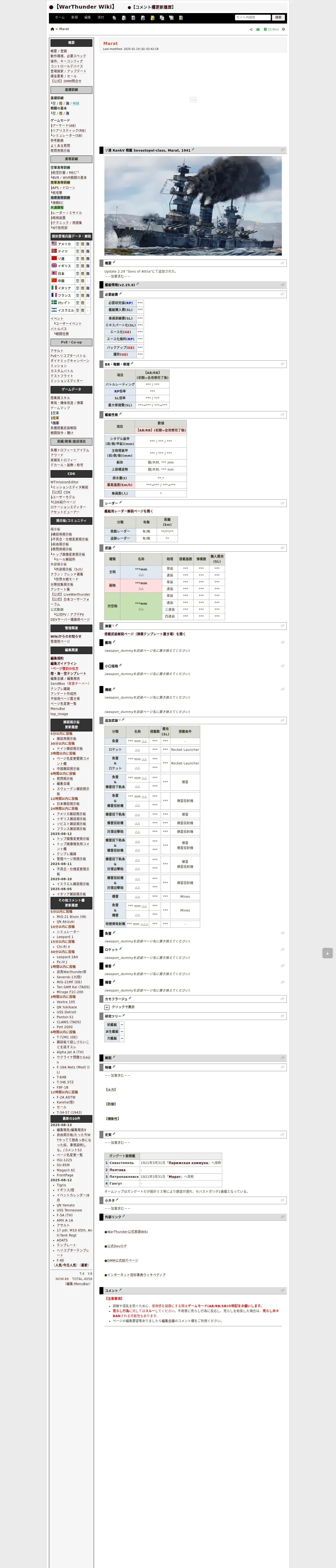Open the IJN Yamato recent page link
336x1568 pixels.
click(x=66, y=1205)
